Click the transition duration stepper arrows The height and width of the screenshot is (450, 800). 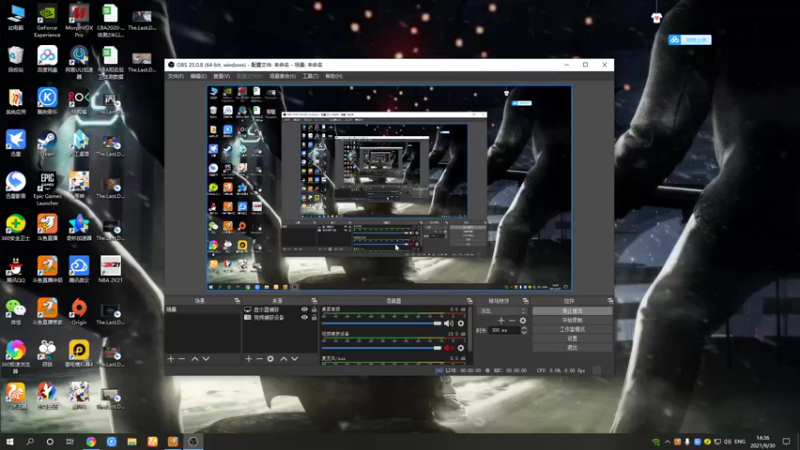coord(526,330)
